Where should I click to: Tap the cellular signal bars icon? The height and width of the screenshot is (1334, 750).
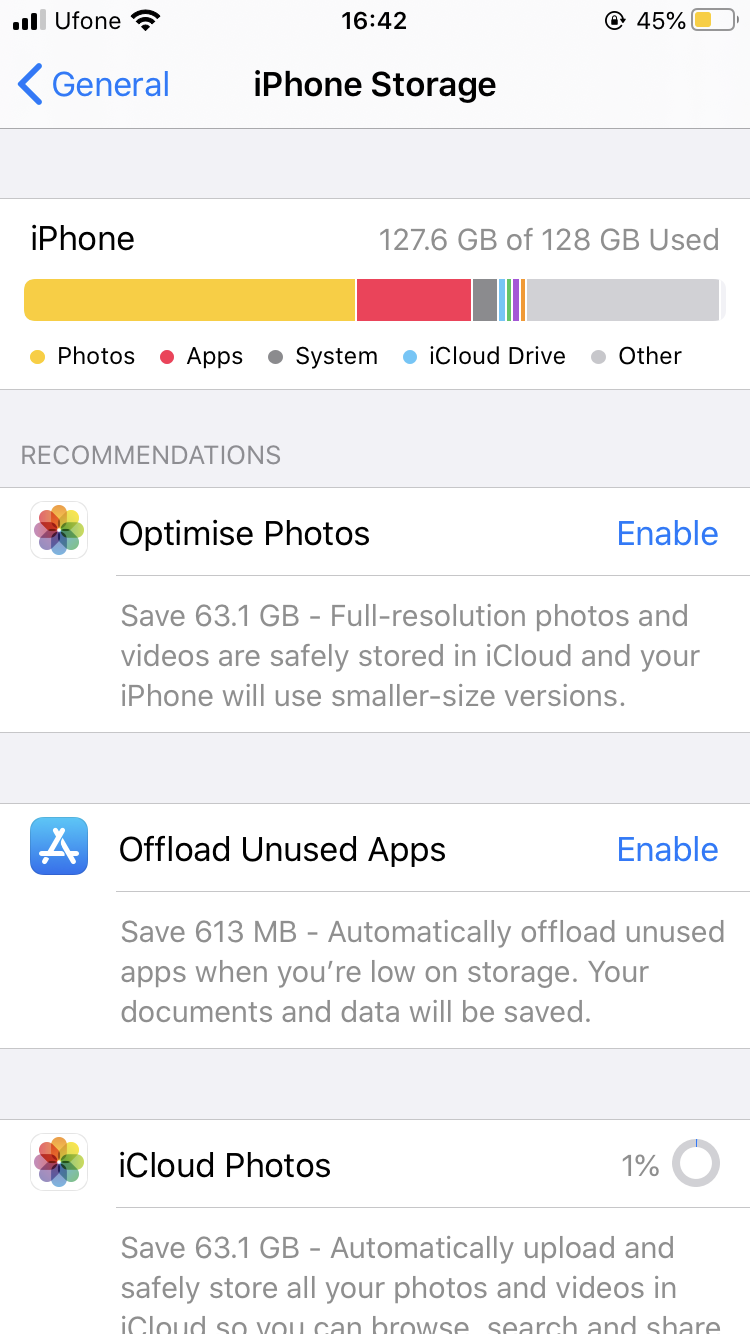click(x=30, y=21)
